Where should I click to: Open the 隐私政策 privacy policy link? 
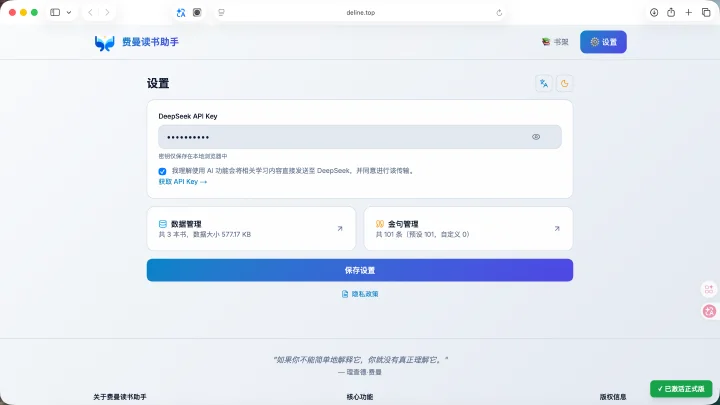[x=360, y=294]
